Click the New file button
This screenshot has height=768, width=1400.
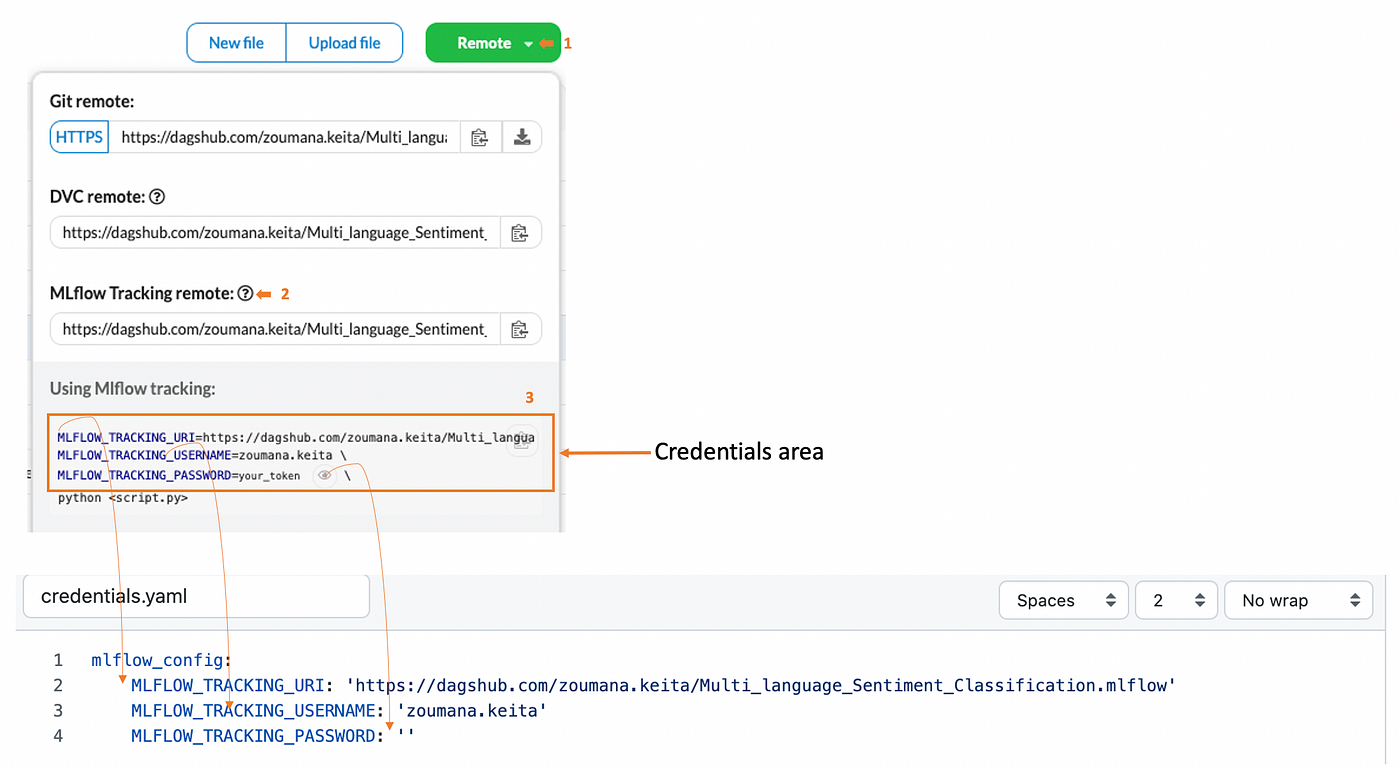(x=235, y=43)
